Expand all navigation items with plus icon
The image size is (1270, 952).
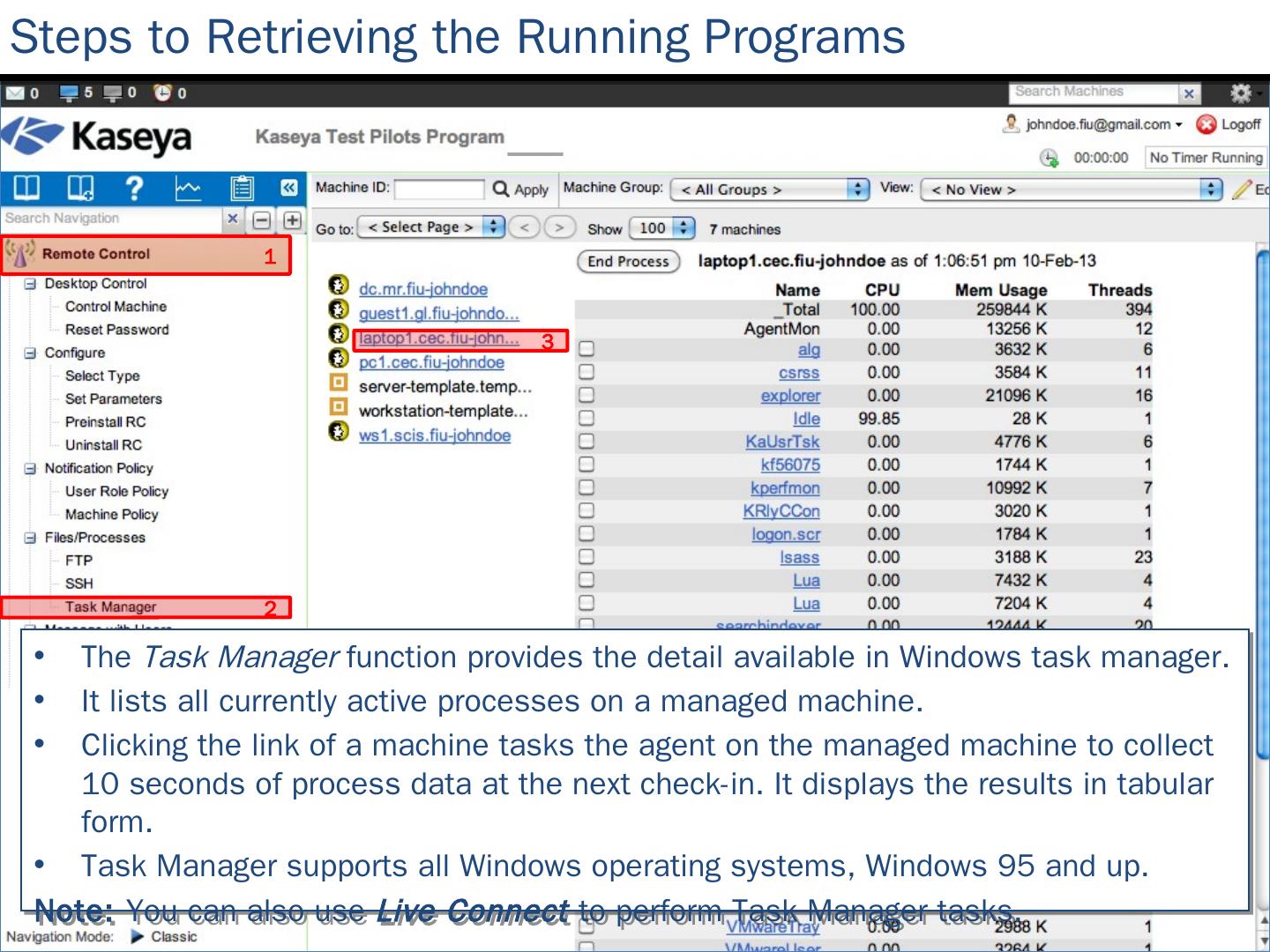pos(292,220)
